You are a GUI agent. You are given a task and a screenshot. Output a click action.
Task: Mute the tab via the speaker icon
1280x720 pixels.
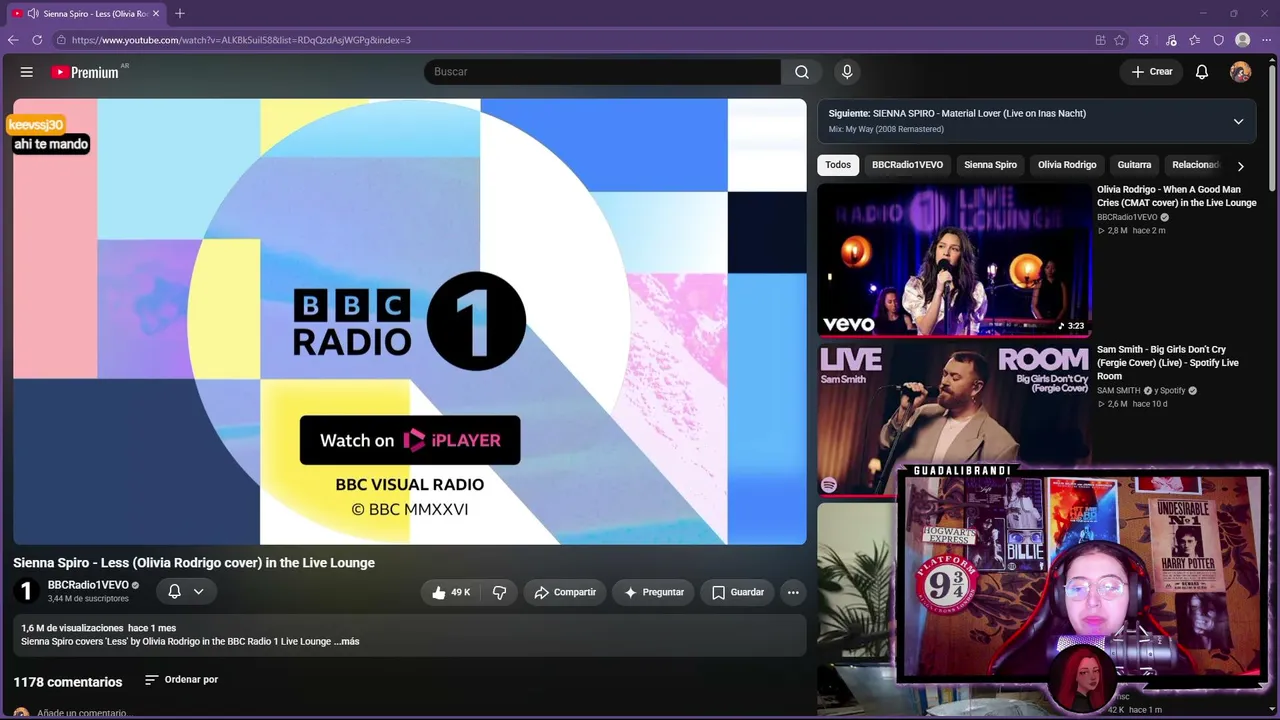[33, 14]
